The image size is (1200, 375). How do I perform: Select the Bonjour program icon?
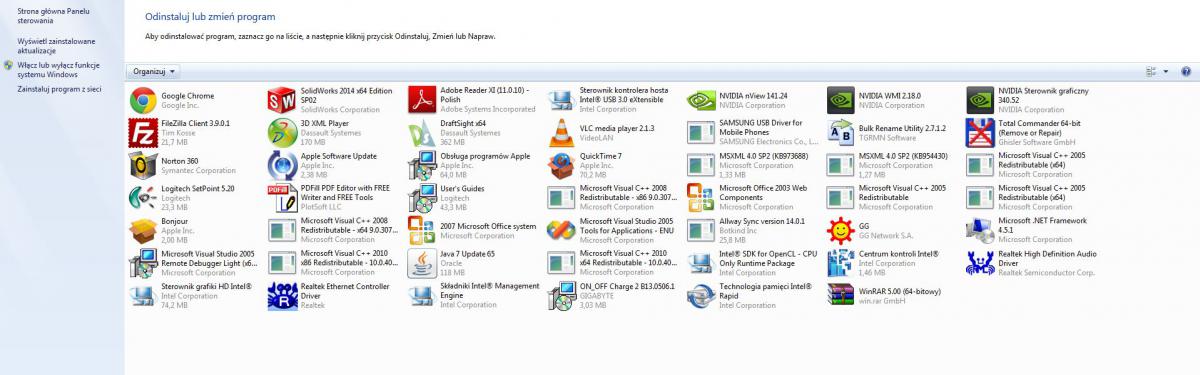[143, 231]
